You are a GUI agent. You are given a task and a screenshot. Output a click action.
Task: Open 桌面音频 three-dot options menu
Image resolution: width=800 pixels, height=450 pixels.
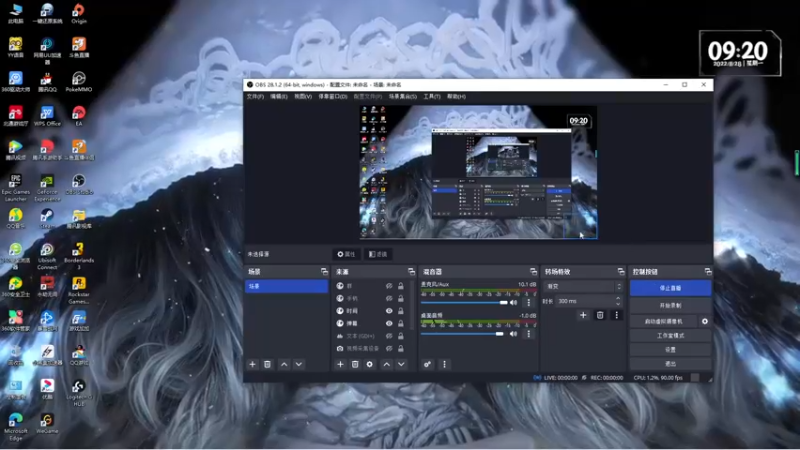click(x=529, y=334)
